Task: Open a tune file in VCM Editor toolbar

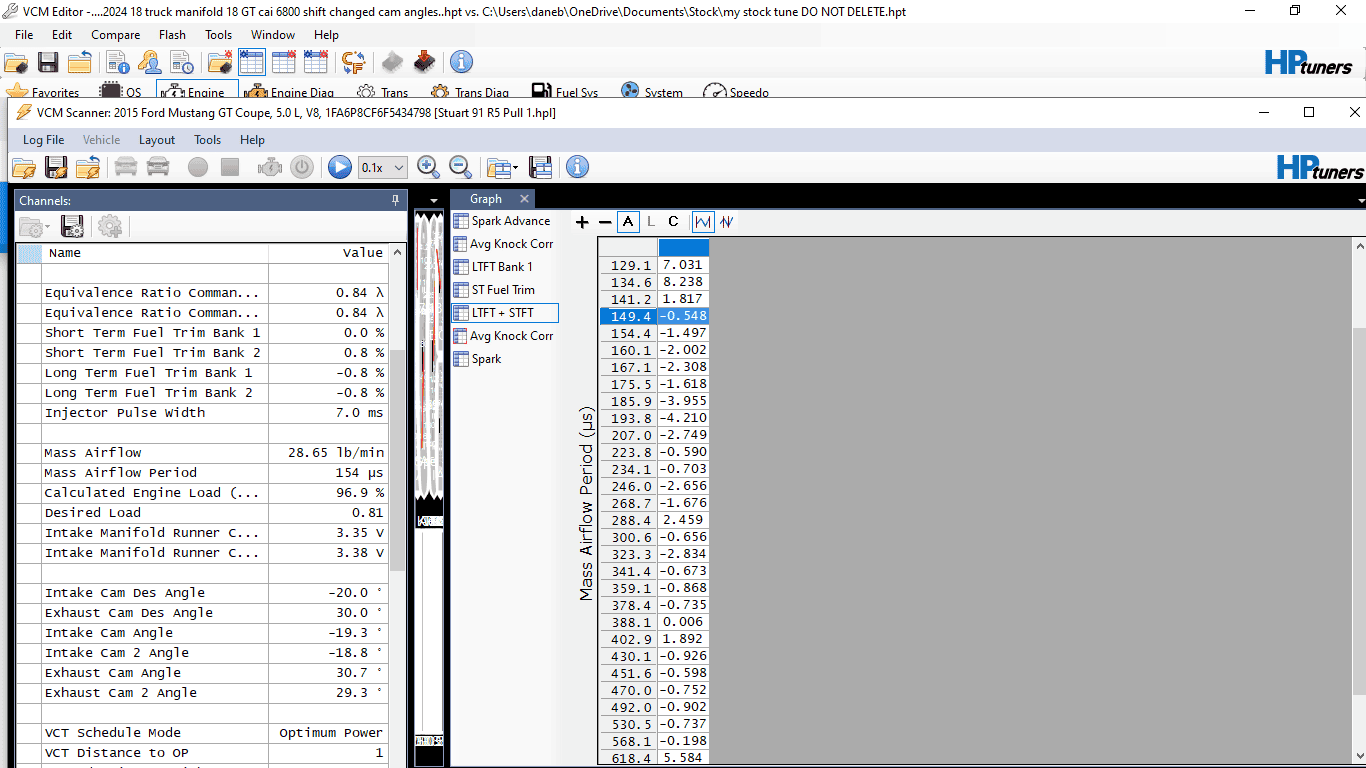Action: (15, 62)
